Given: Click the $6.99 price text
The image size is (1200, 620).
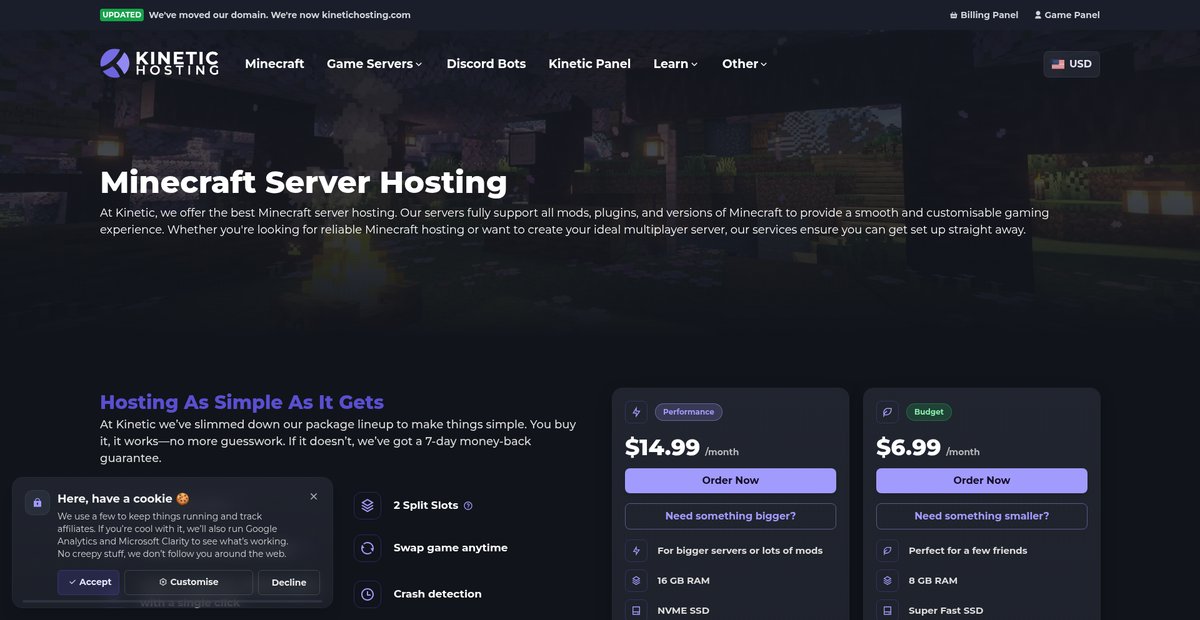Looking at the screenshot, I should pyautogui.click(x=908, y=447).
